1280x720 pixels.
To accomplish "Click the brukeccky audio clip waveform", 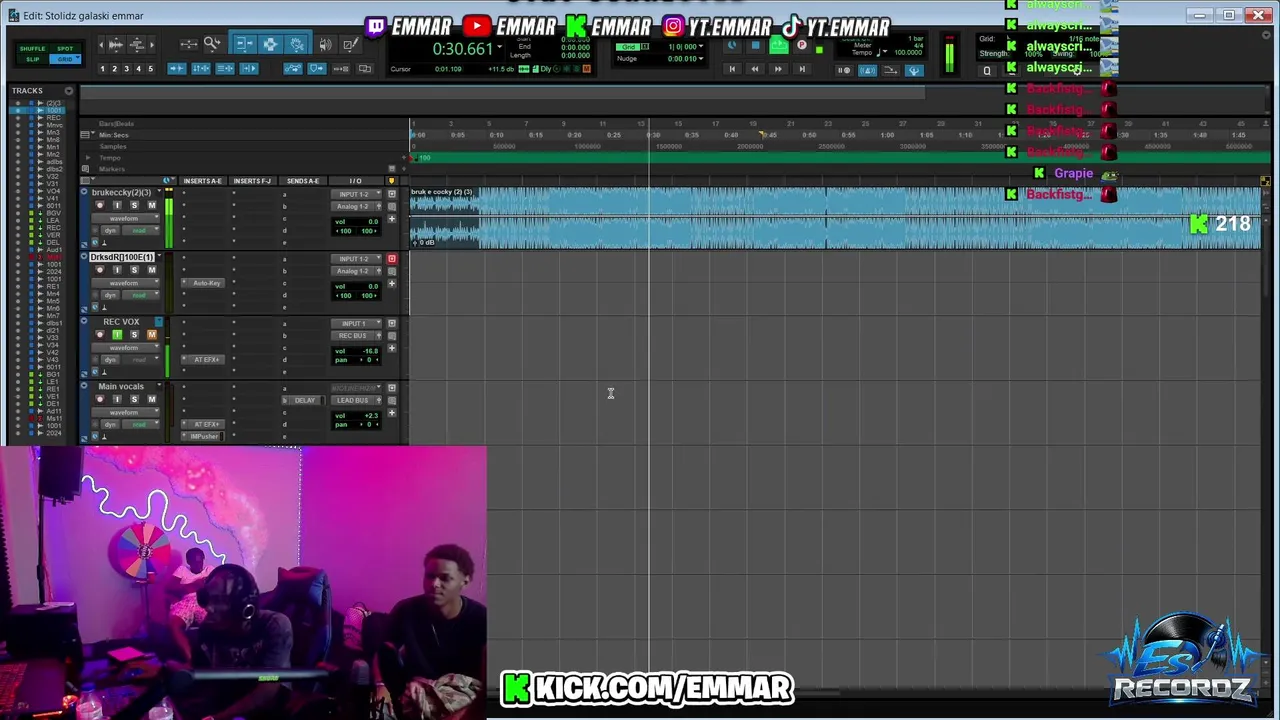I will click(835, 218).
